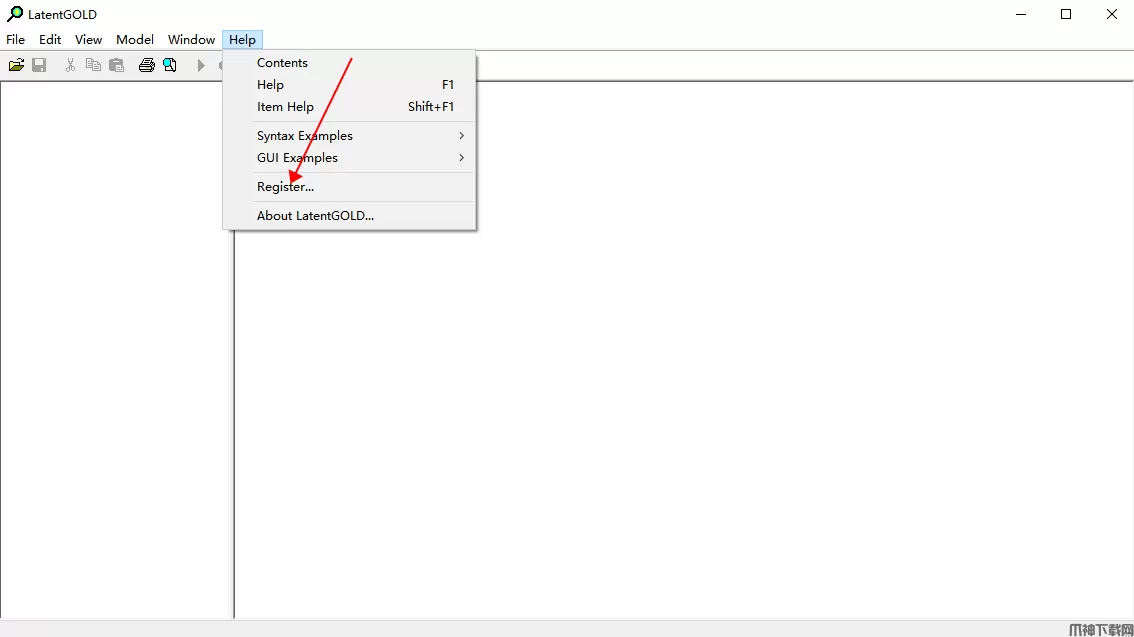Click the LatentGOLD title bar app icon

(x=14, y=14)
